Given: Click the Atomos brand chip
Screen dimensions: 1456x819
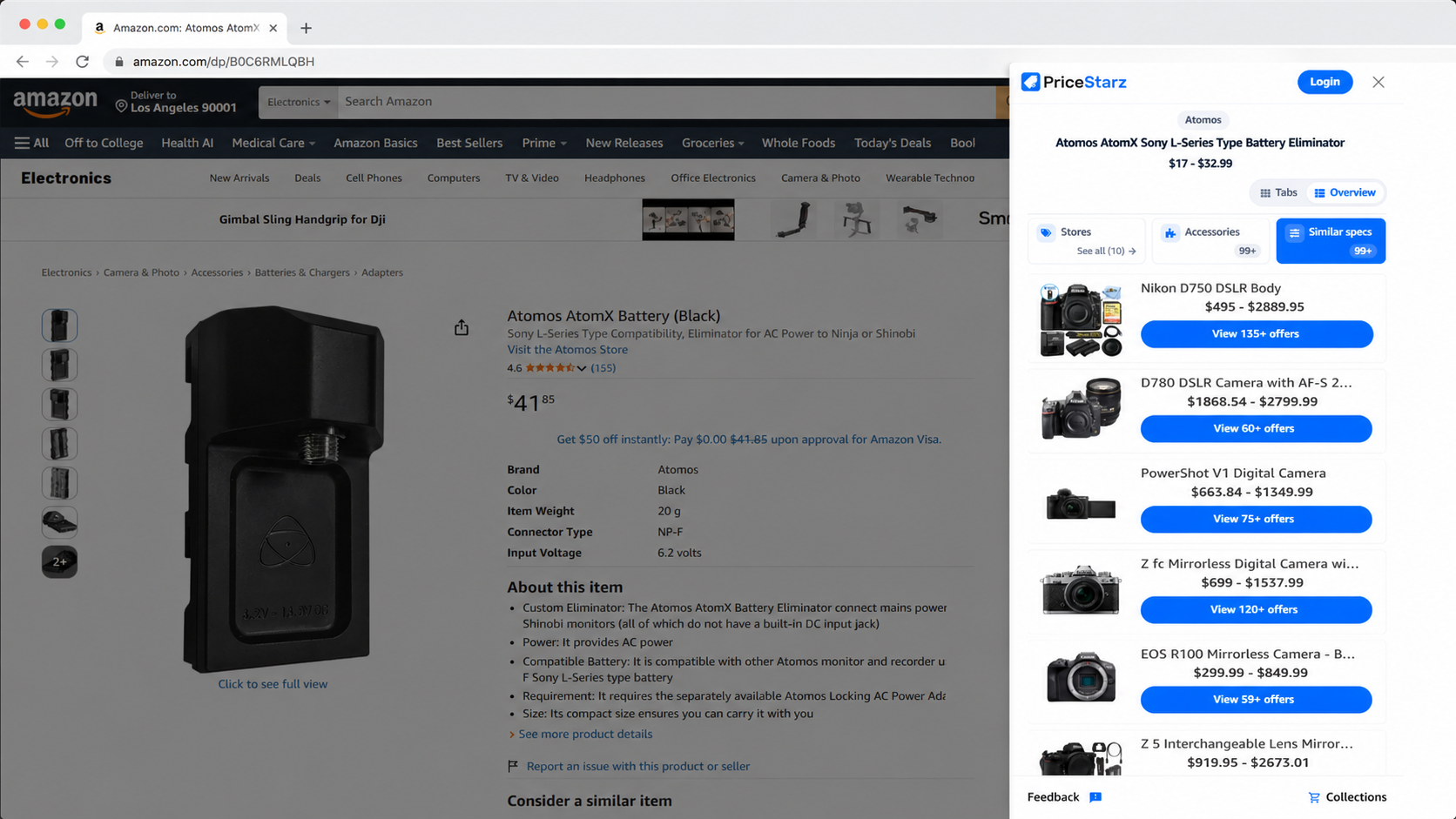Looking at the screenshot, I should point(1203,120).
